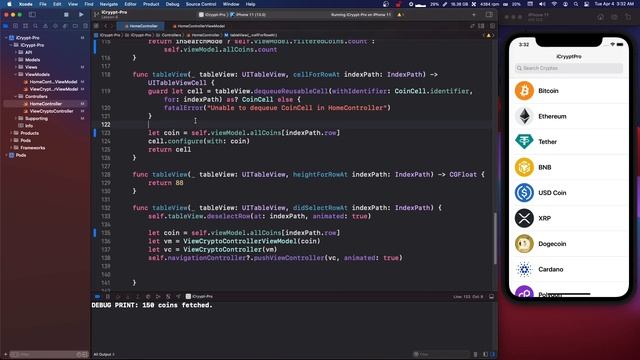The height and width of the screenshot is (360, 640).
Task: Expand the Views group
Action: point(16,67)
